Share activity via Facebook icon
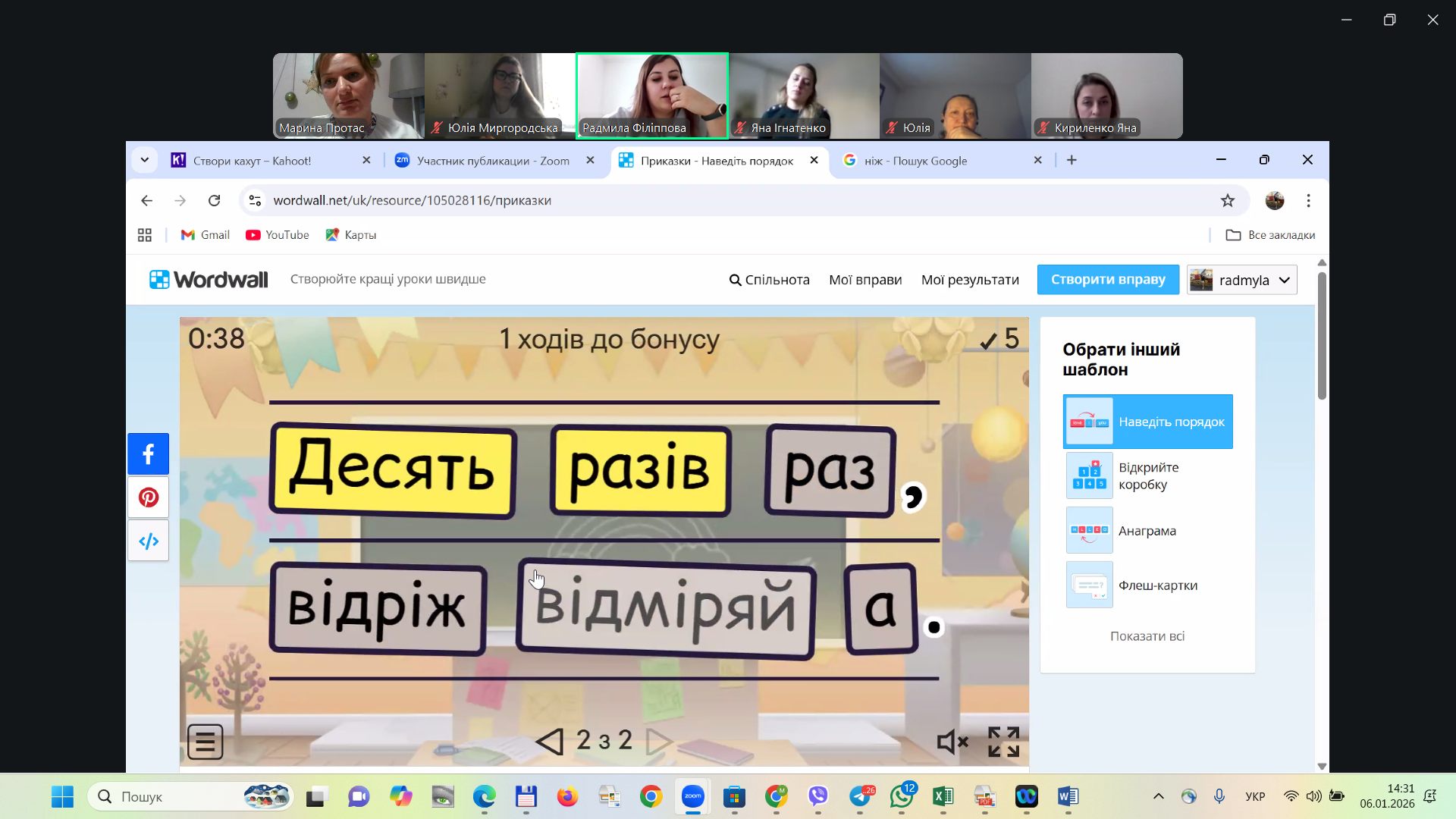Screen dimensions: 1456x819 point(149,454)
